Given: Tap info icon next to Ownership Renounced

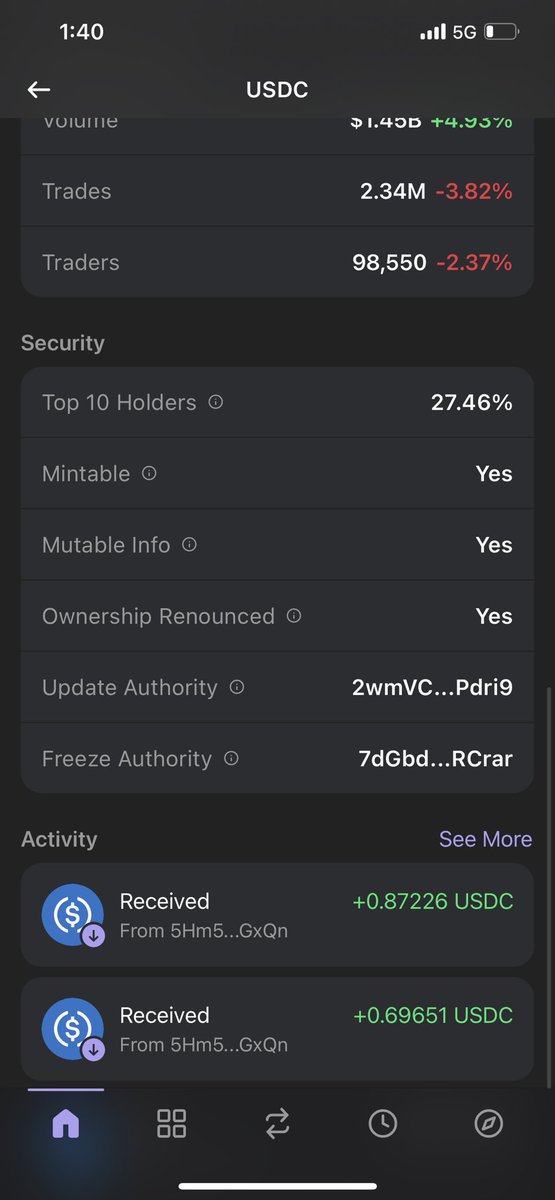Looking at the screenshot, I should pyautogui.click(x=294, y=616).
